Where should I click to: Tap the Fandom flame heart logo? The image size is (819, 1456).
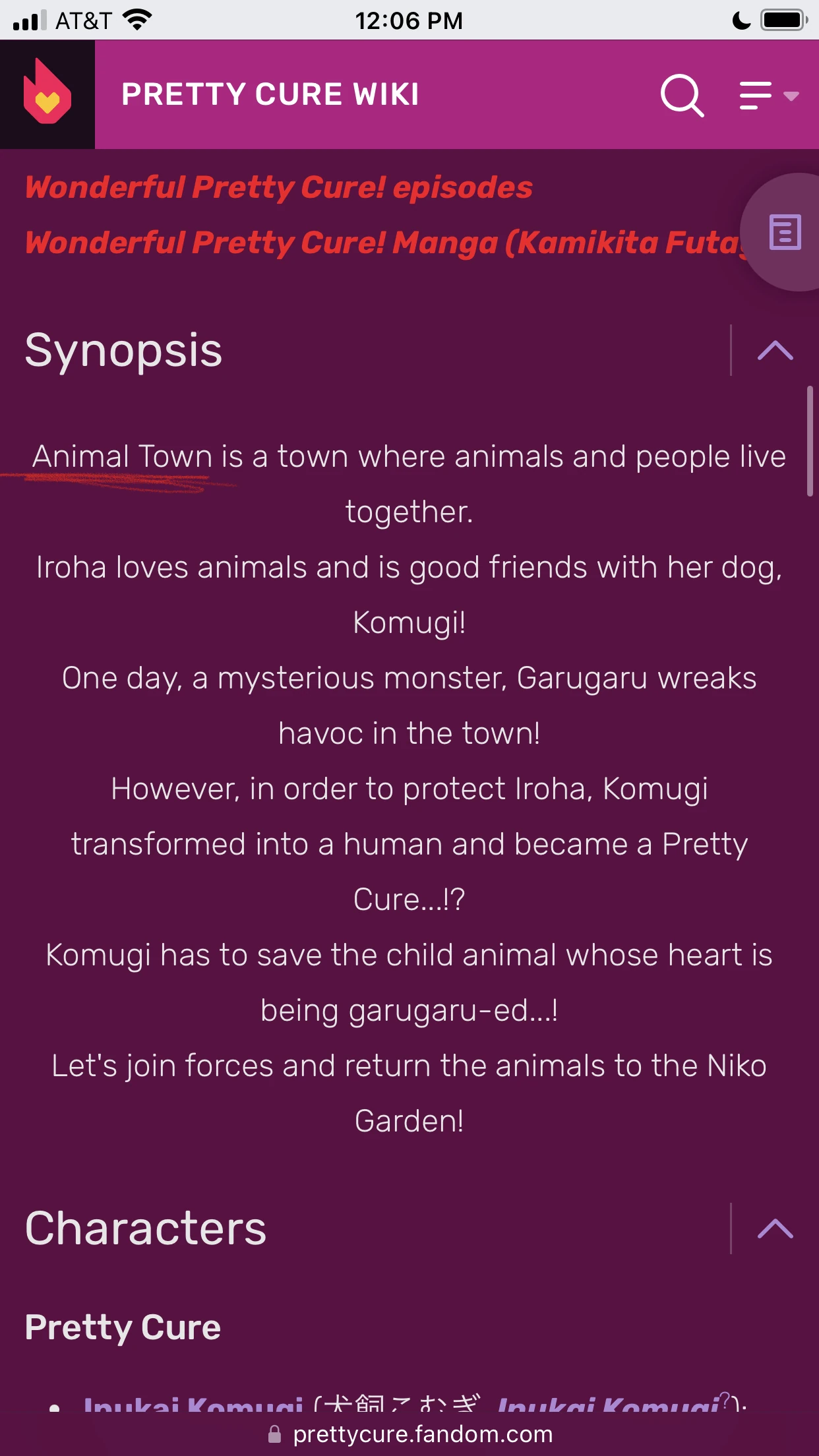click(47, 94)
